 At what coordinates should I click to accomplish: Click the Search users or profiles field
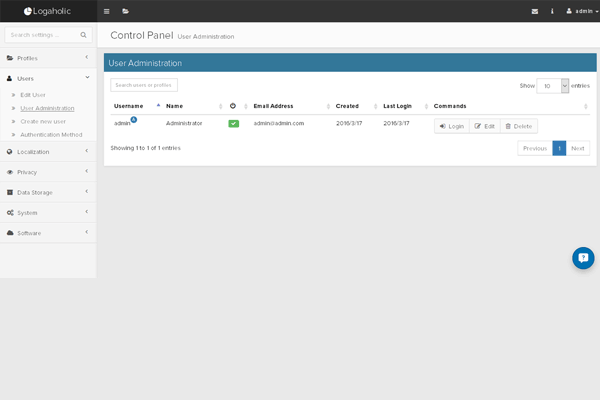pyautogui.click(x=144, y=85)
